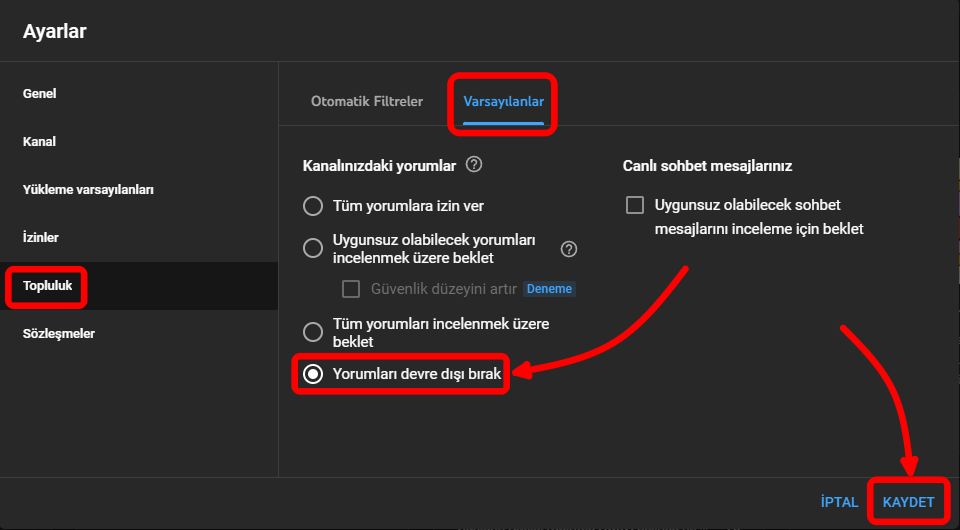Open Kanal settings section

click(40, 142)
